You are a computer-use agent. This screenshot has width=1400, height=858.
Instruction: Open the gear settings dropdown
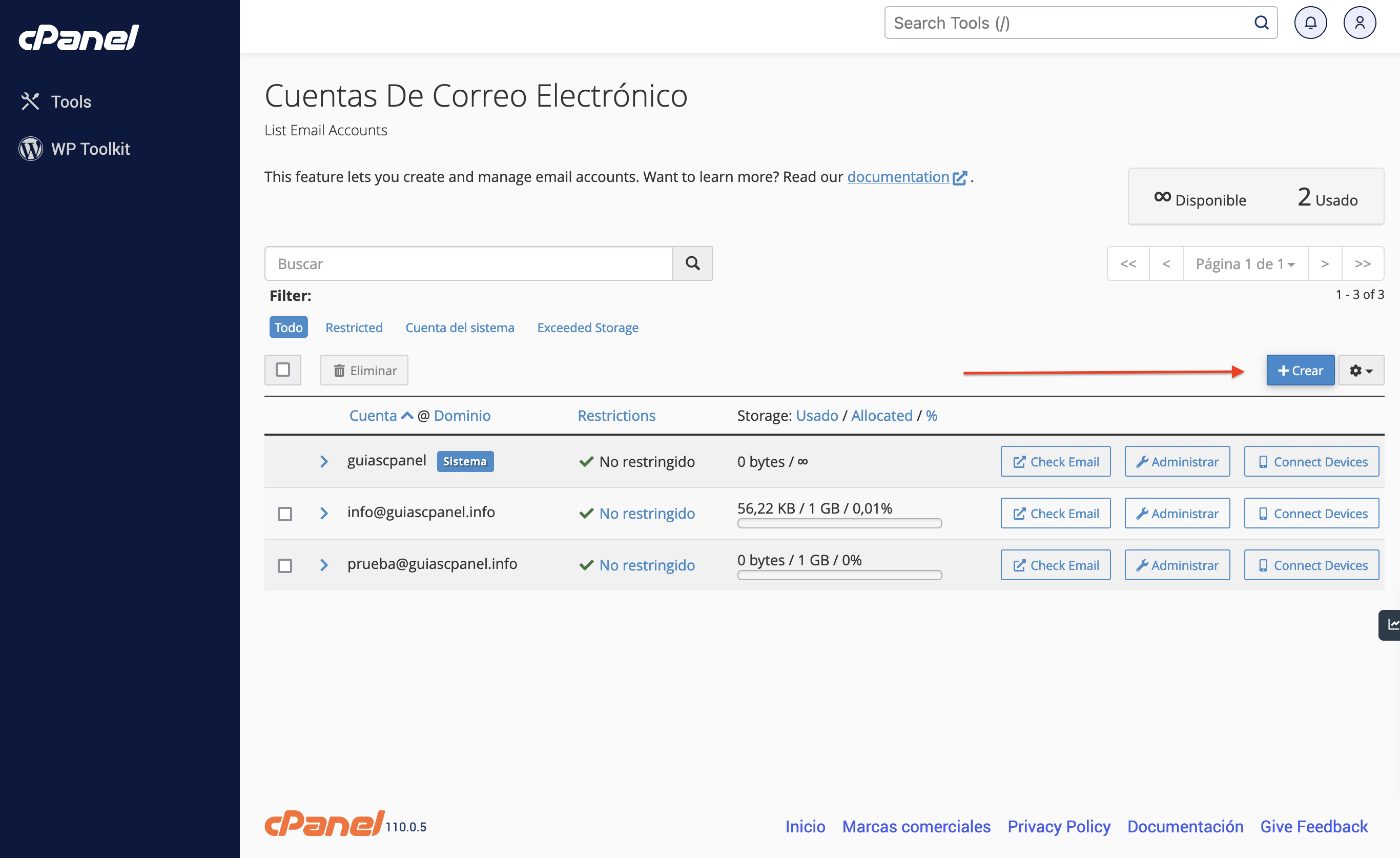1361,371
